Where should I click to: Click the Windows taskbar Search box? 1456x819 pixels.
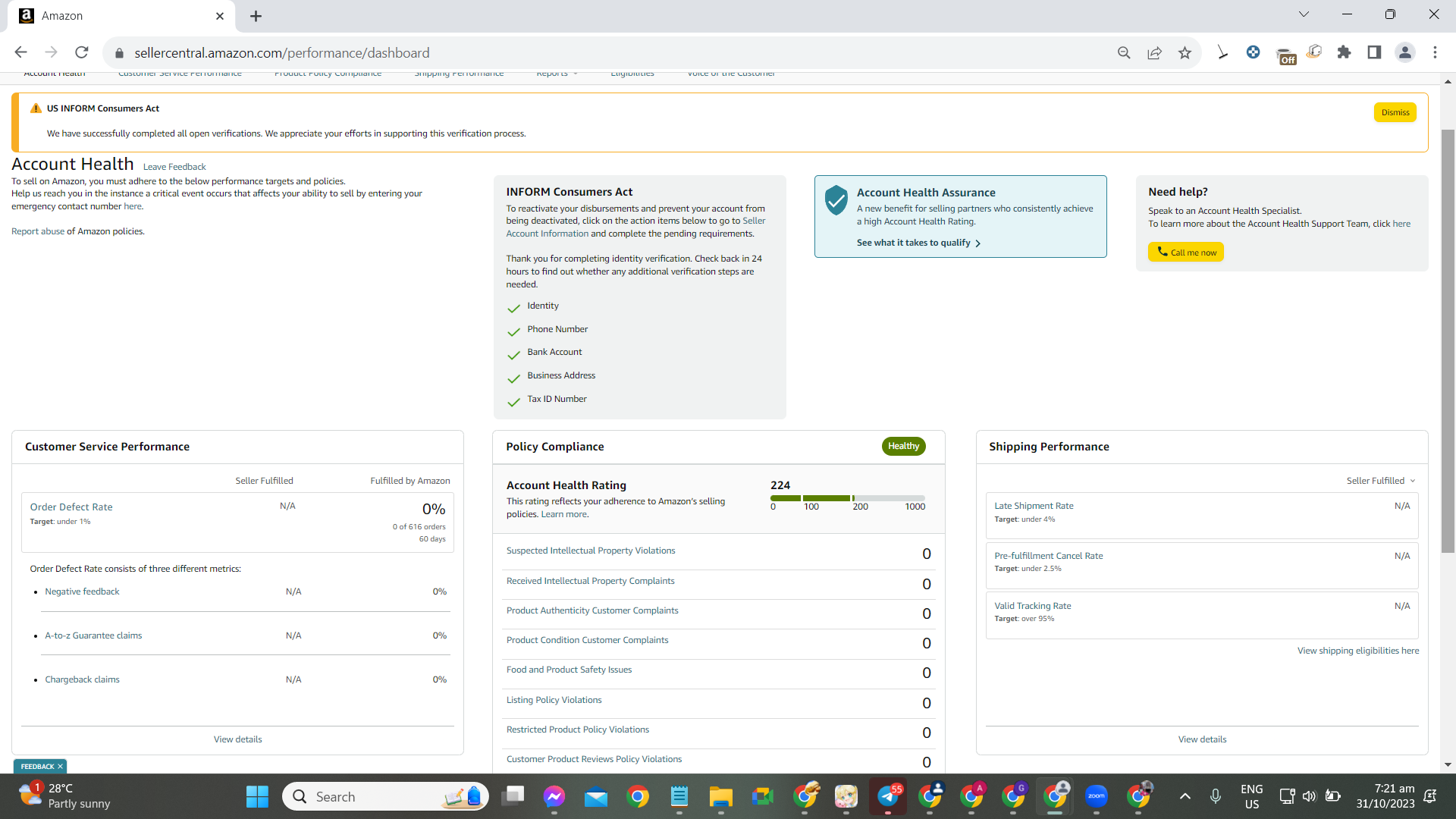[386, 796]
